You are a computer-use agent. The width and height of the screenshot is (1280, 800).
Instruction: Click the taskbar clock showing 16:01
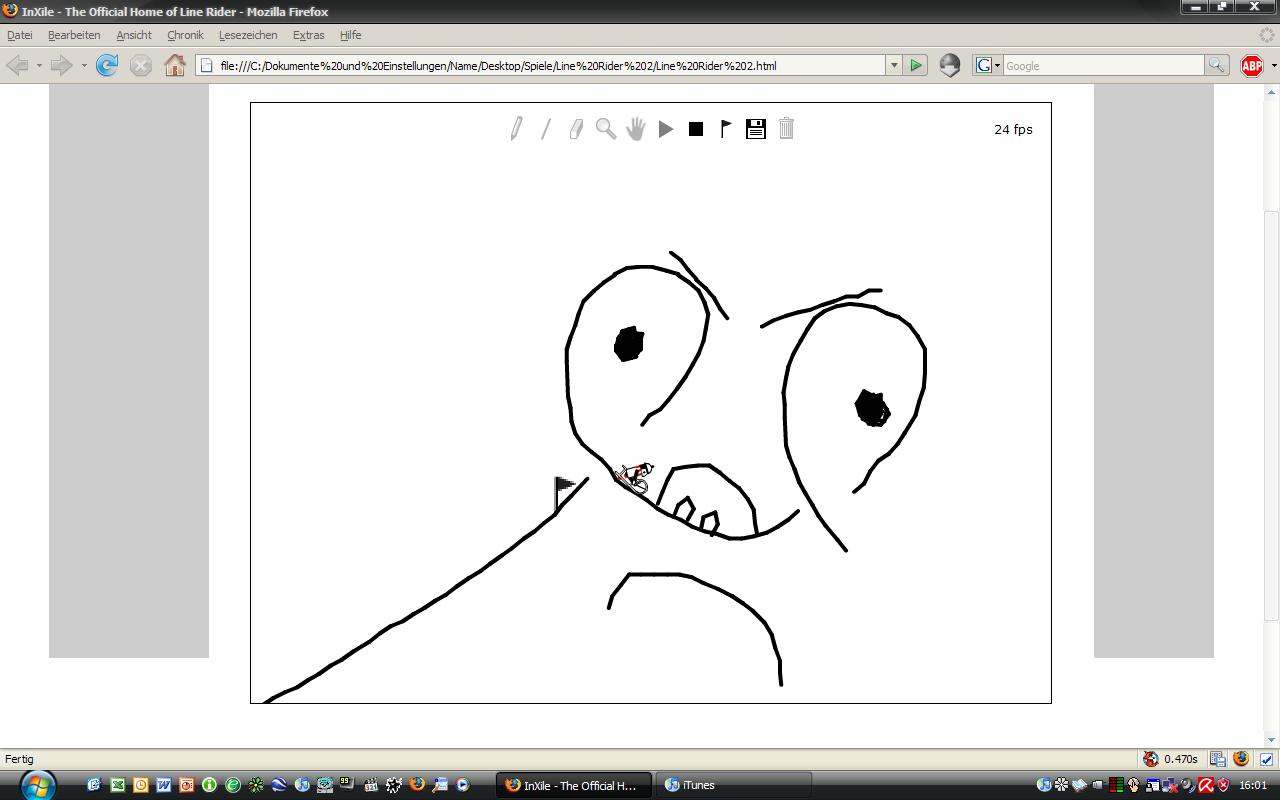[1253, 785]
